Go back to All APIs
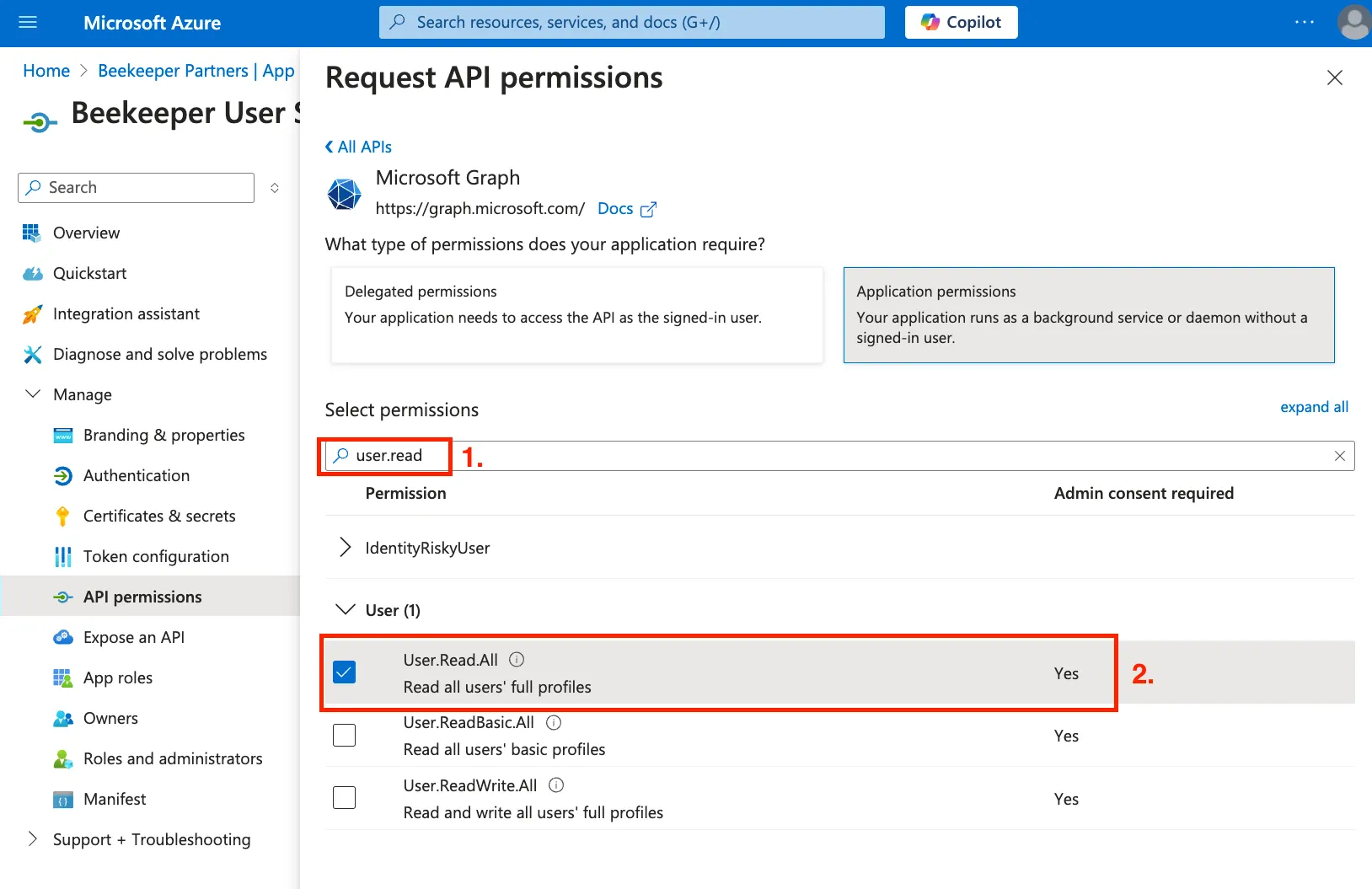 358,147
